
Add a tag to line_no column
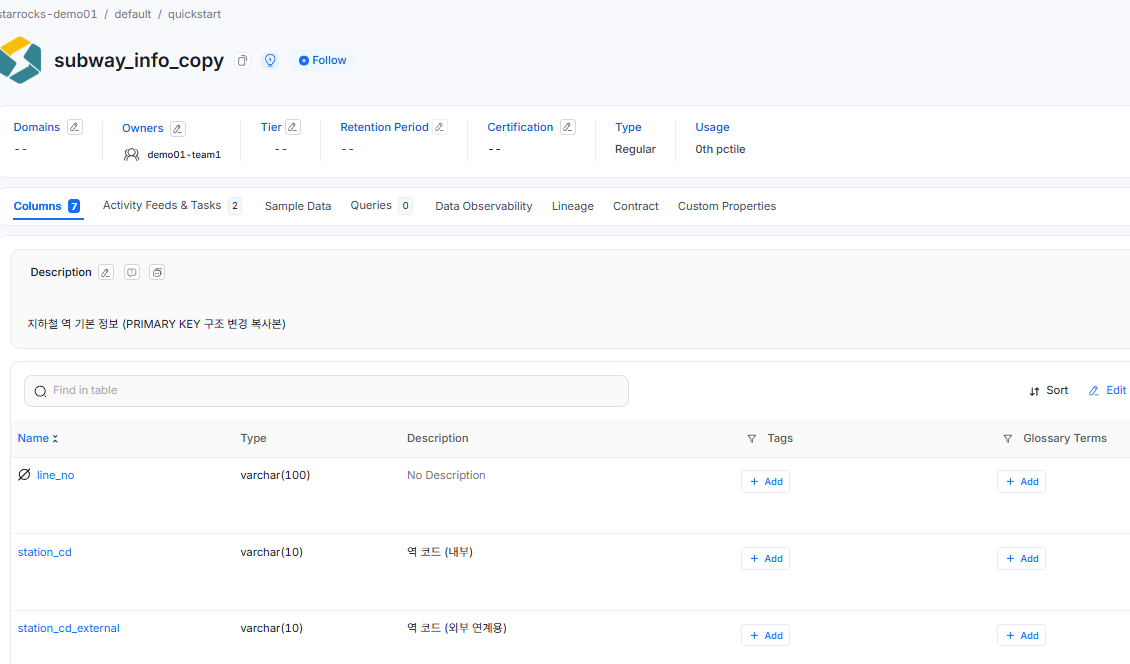(x=765, y=482)
